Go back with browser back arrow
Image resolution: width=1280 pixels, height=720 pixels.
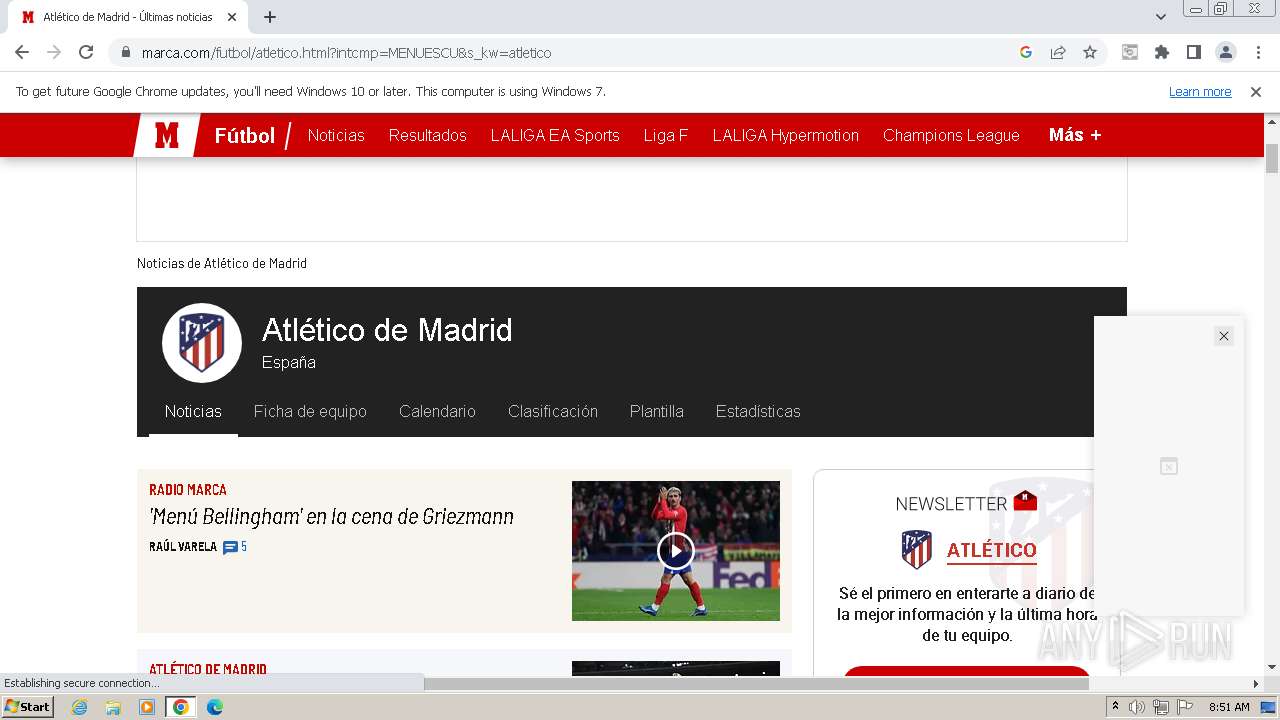point(22,52)
